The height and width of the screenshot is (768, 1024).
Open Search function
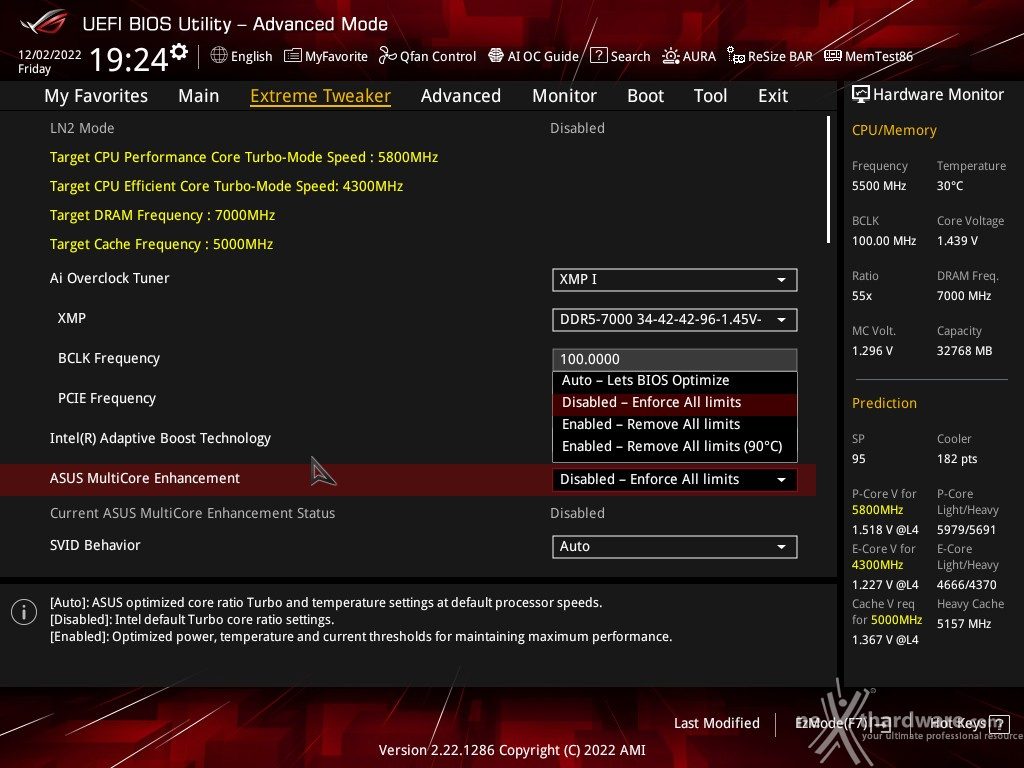point(620,56)
